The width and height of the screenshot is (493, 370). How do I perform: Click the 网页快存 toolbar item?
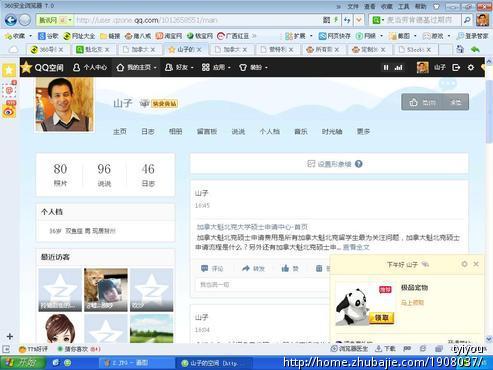[335, 36]
